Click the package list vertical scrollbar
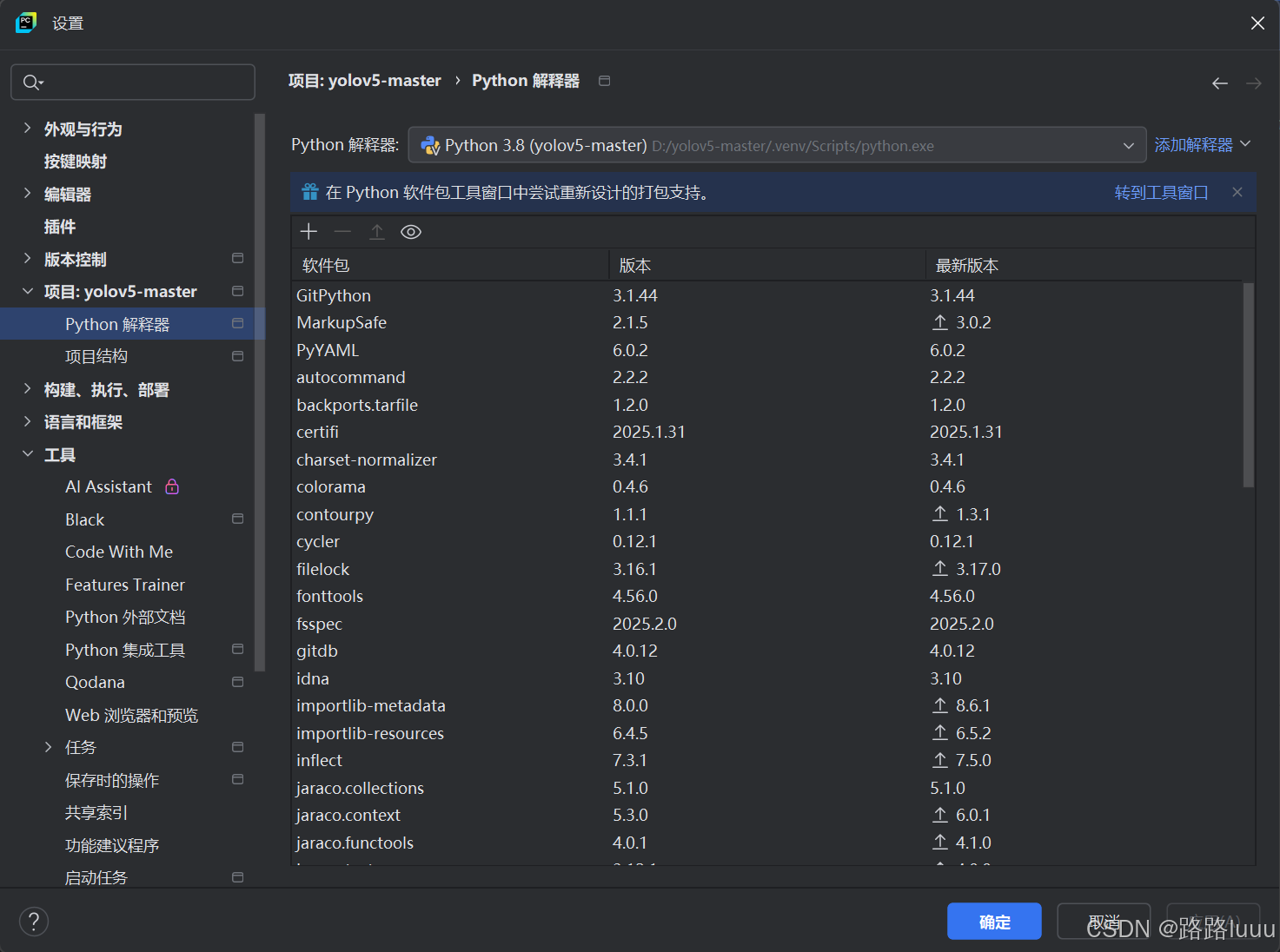The height and width of the screenshot is (952, 1280). click(x=1249, y=385)
